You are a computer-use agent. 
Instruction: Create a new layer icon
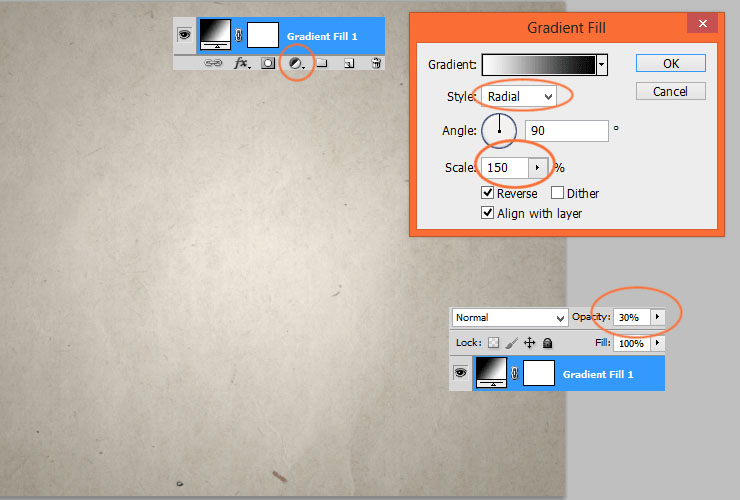point(349,63)
